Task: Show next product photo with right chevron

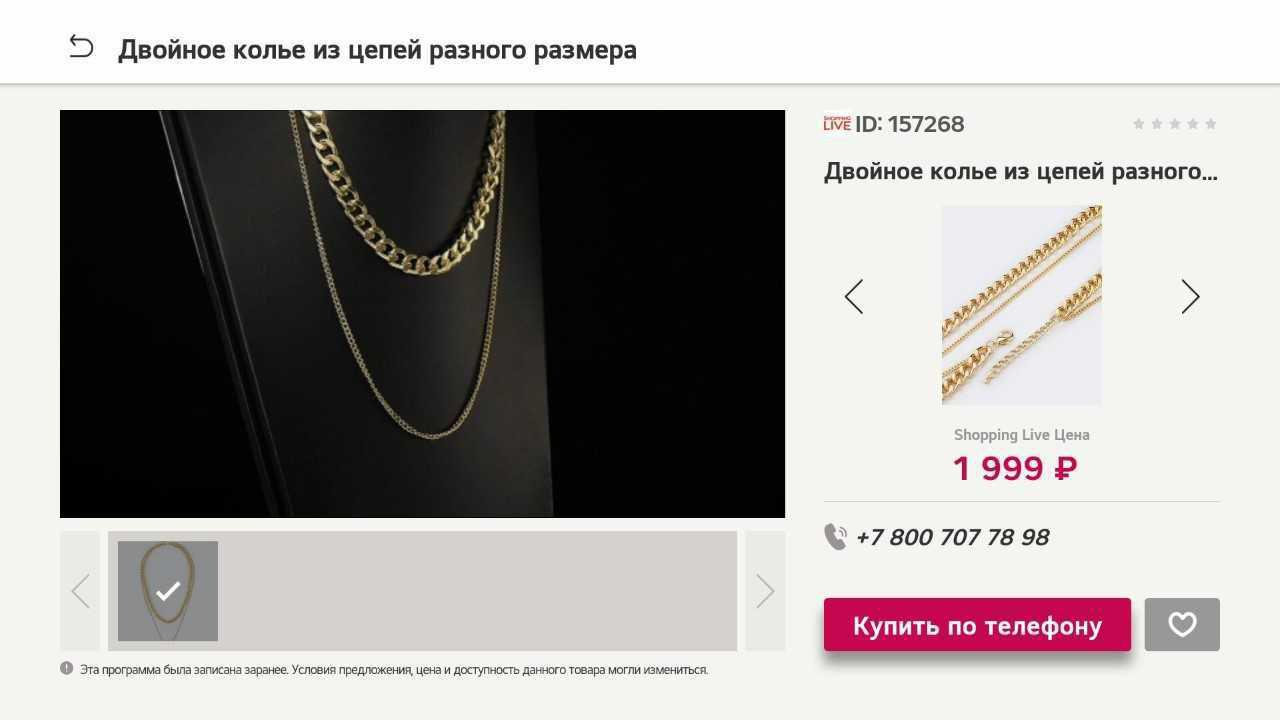Action: click(x=1190, y=297)
